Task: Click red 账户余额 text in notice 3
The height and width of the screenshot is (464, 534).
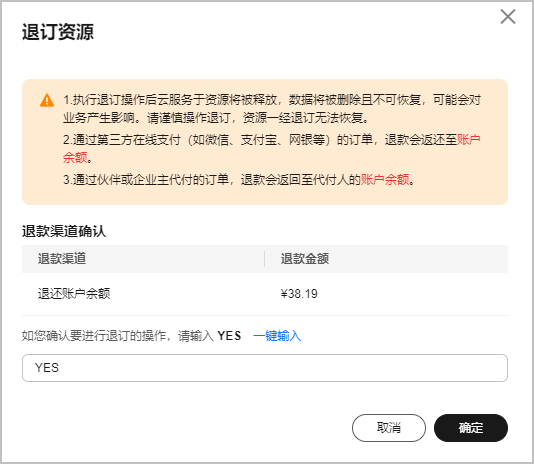Action: coord(385,179)
